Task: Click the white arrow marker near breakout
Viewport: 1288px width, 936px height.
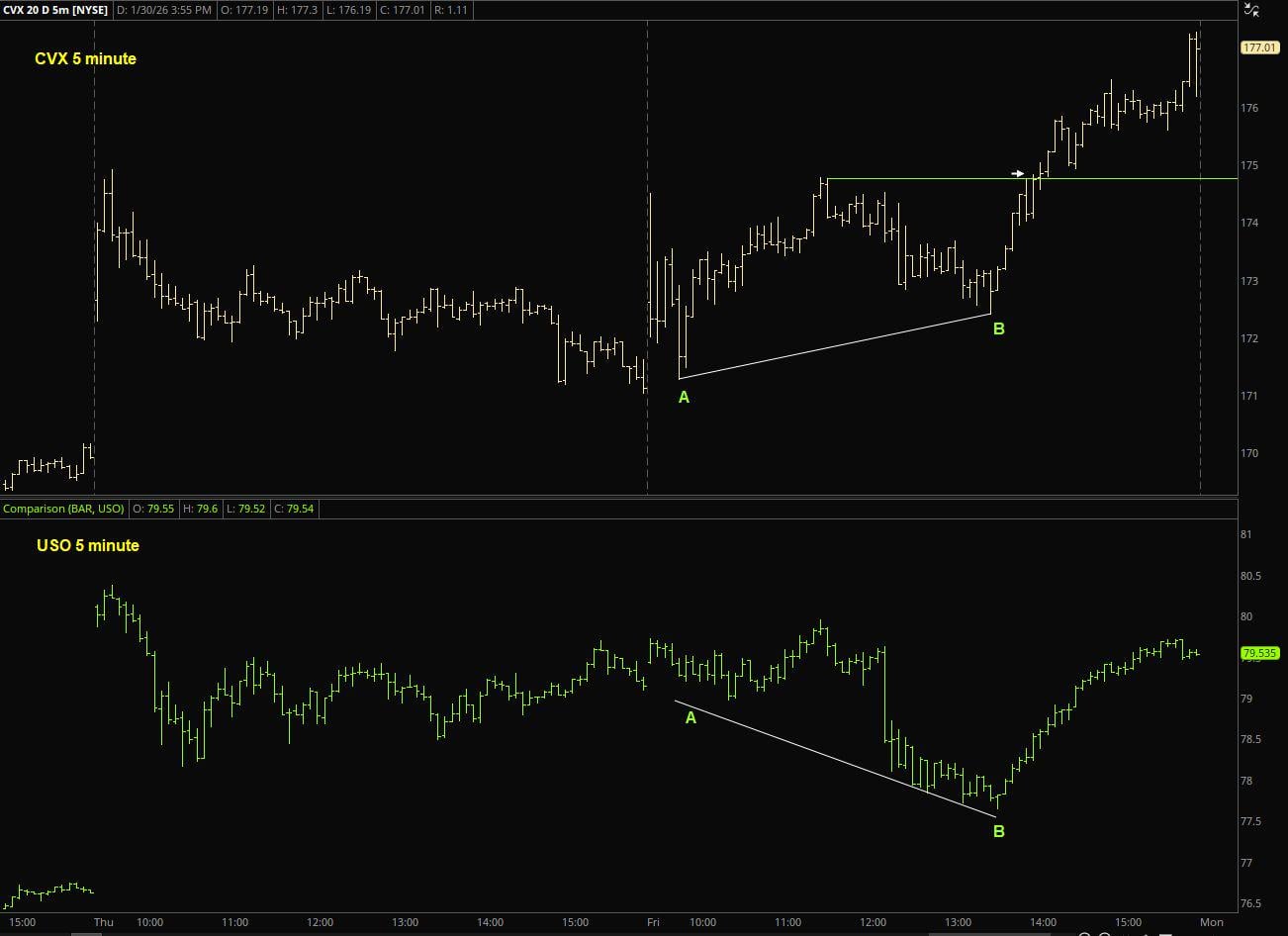Action: pos(1018,174)
